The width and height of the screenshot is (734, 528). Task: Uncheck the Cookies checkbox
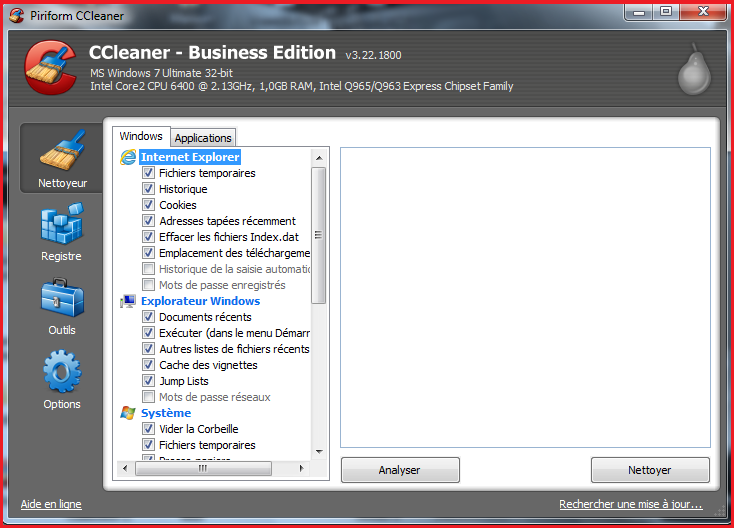pyautogui.click(x=149, y=205)
